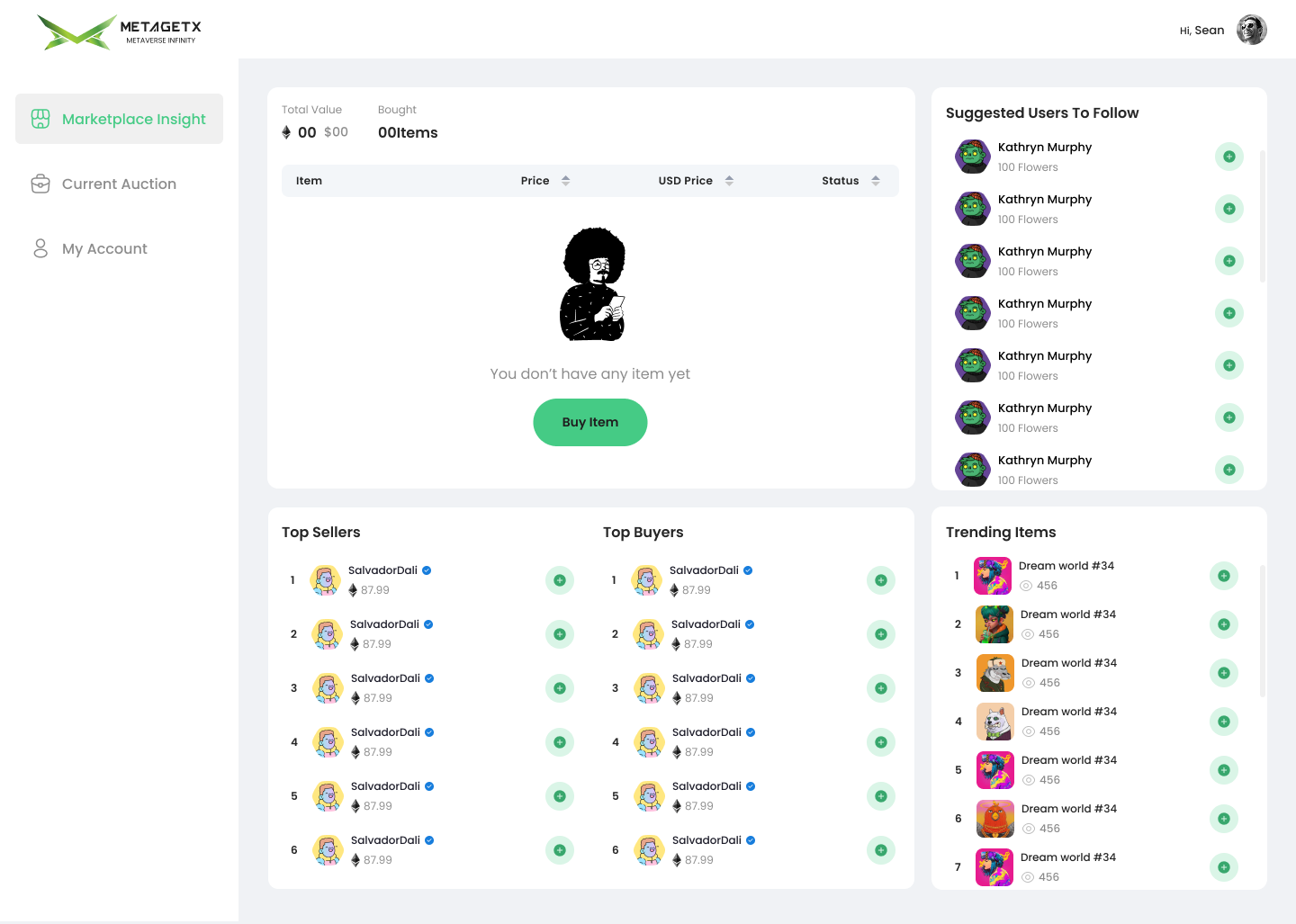Open the Sean profile avatar
Viewport: 1296px width, 924px height.
pos(1251,30)
